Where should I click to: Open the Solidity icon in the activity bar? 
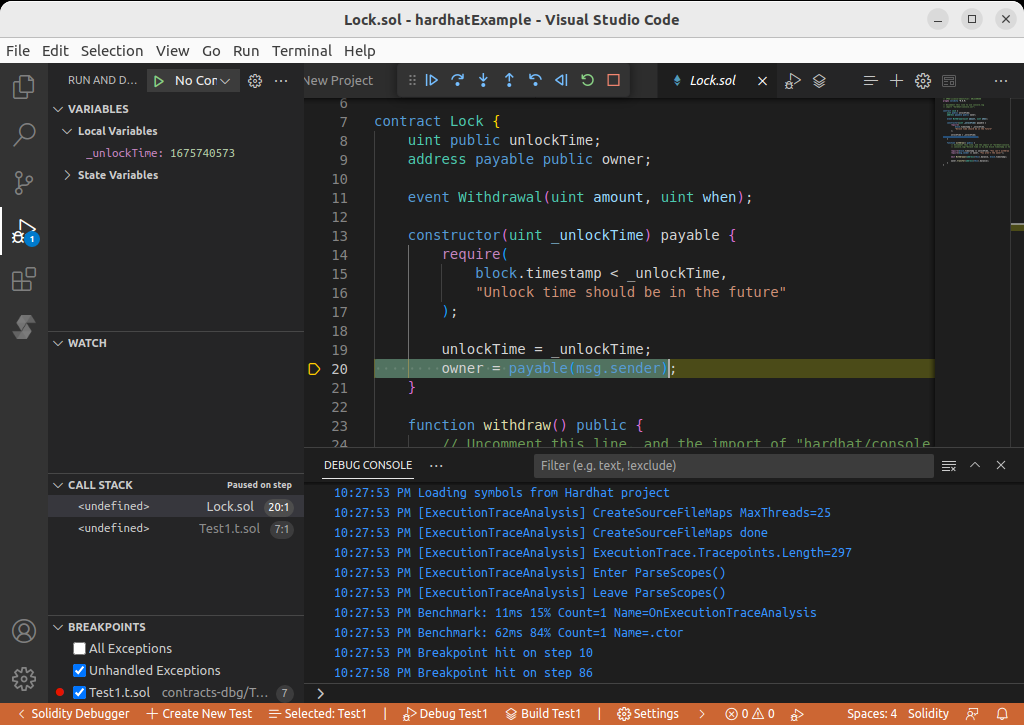tap(24, 328)
